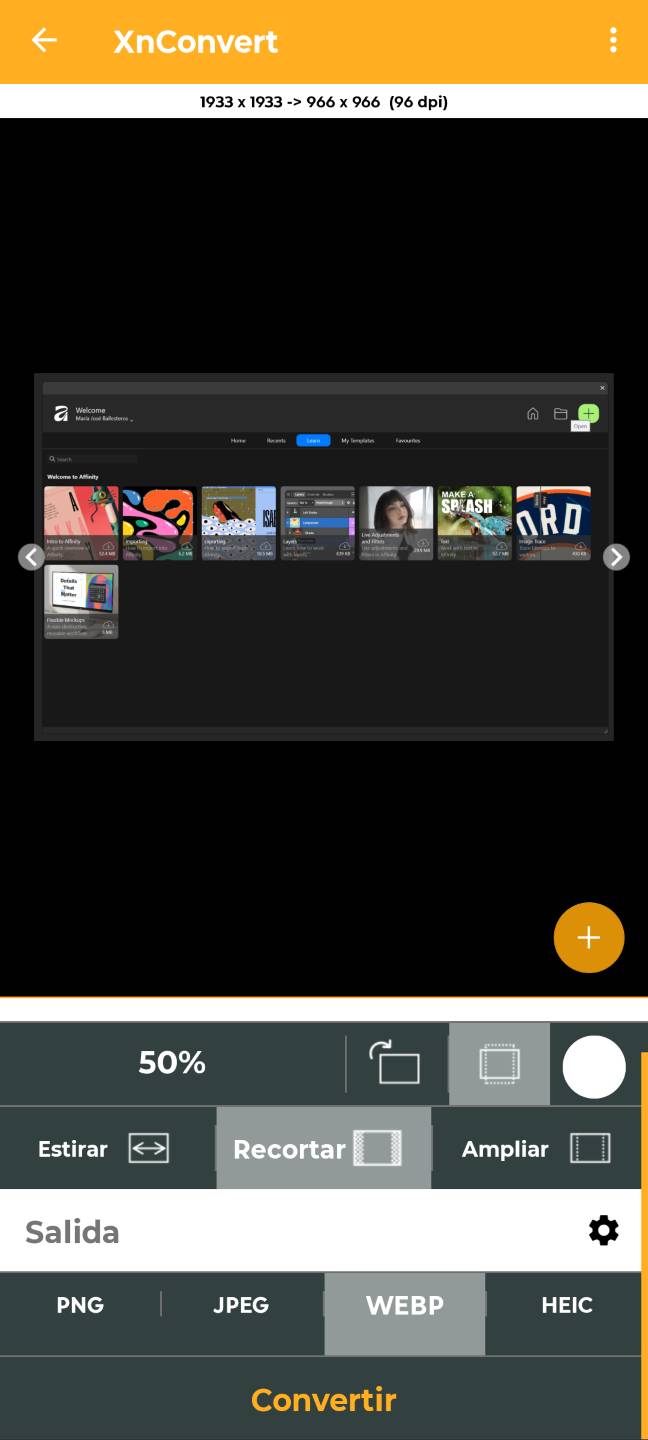
Task: Open Salida output settings gear
Action: 604,1230
